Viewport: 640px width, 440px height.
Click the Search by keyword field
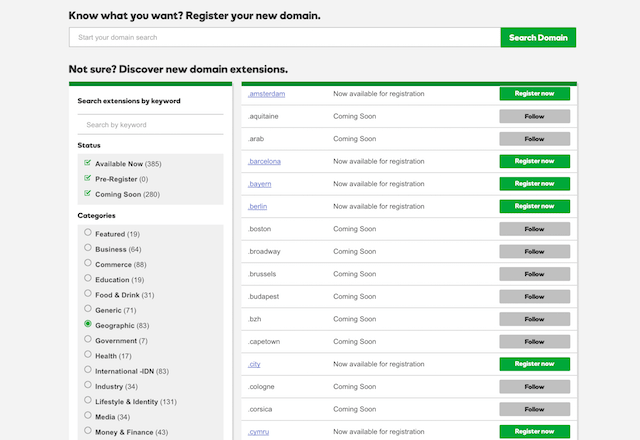(151, 125)
